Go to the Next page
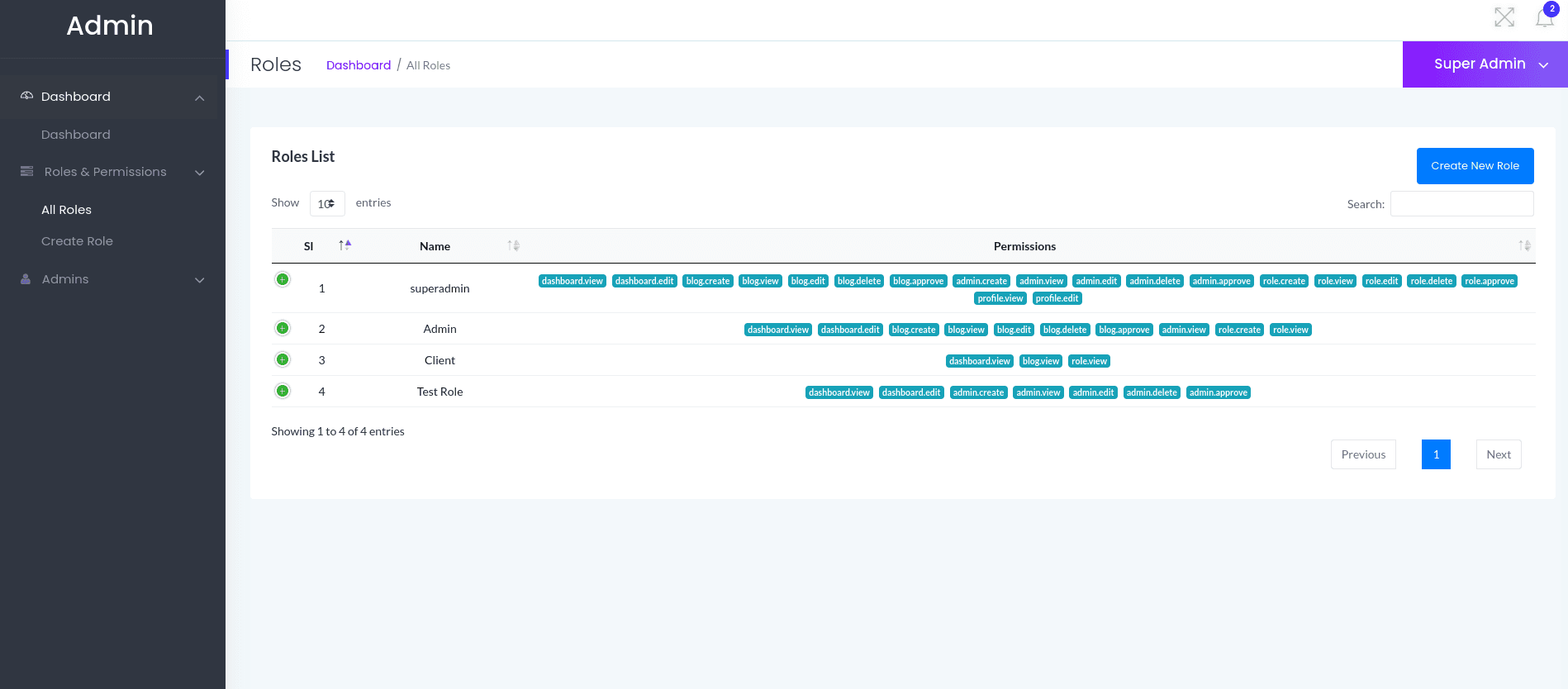The width and height of the screenshot is (1568, 689). [x=1499, y=454]
